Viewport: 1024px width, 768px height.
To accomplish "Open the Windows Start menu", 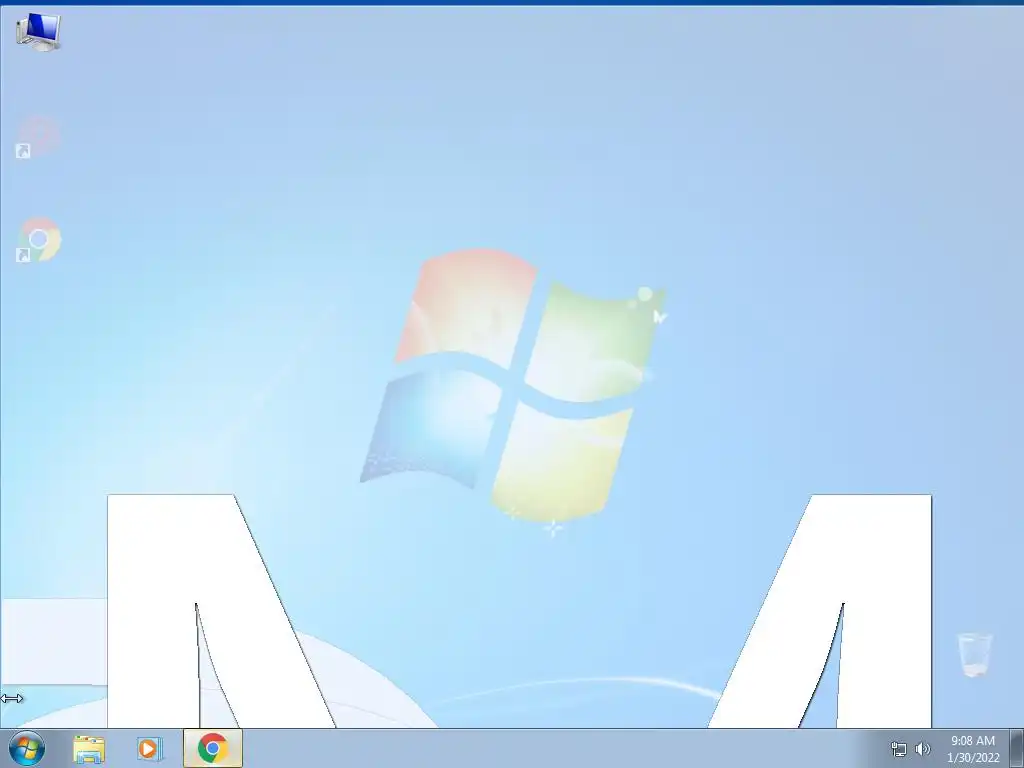I will (x=27, y=748).
